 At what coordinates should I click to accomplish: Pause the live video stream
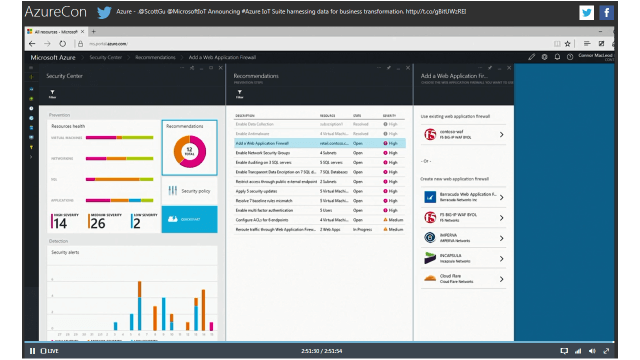click(x=32, y=351)
